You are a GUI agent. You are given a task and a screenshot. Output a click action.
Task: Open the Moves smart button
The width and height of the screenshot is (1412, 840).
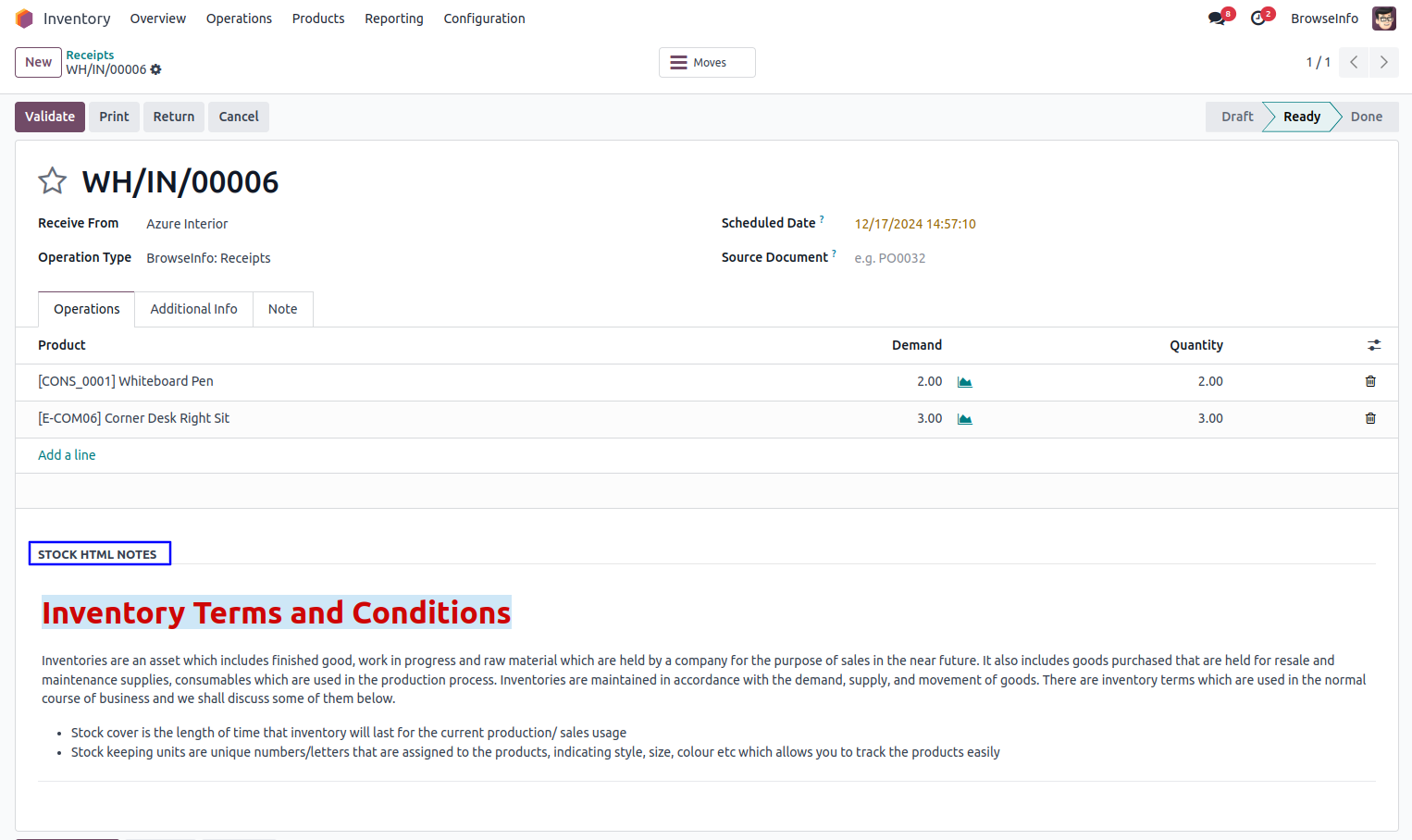707,63
